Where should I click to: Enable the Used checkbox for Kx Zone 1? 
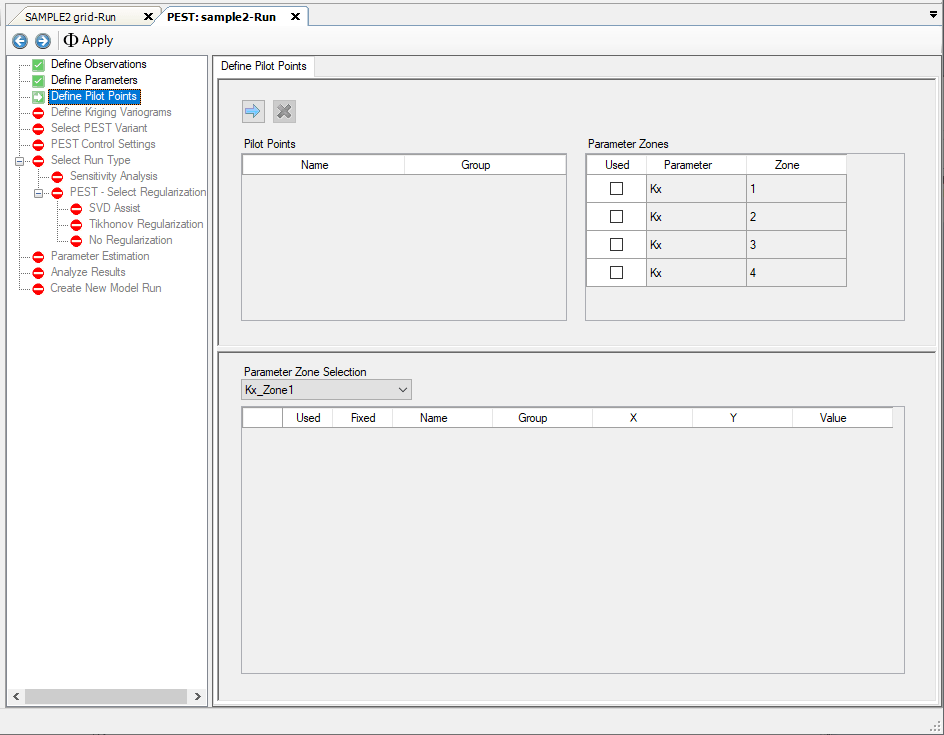(616, 188)
